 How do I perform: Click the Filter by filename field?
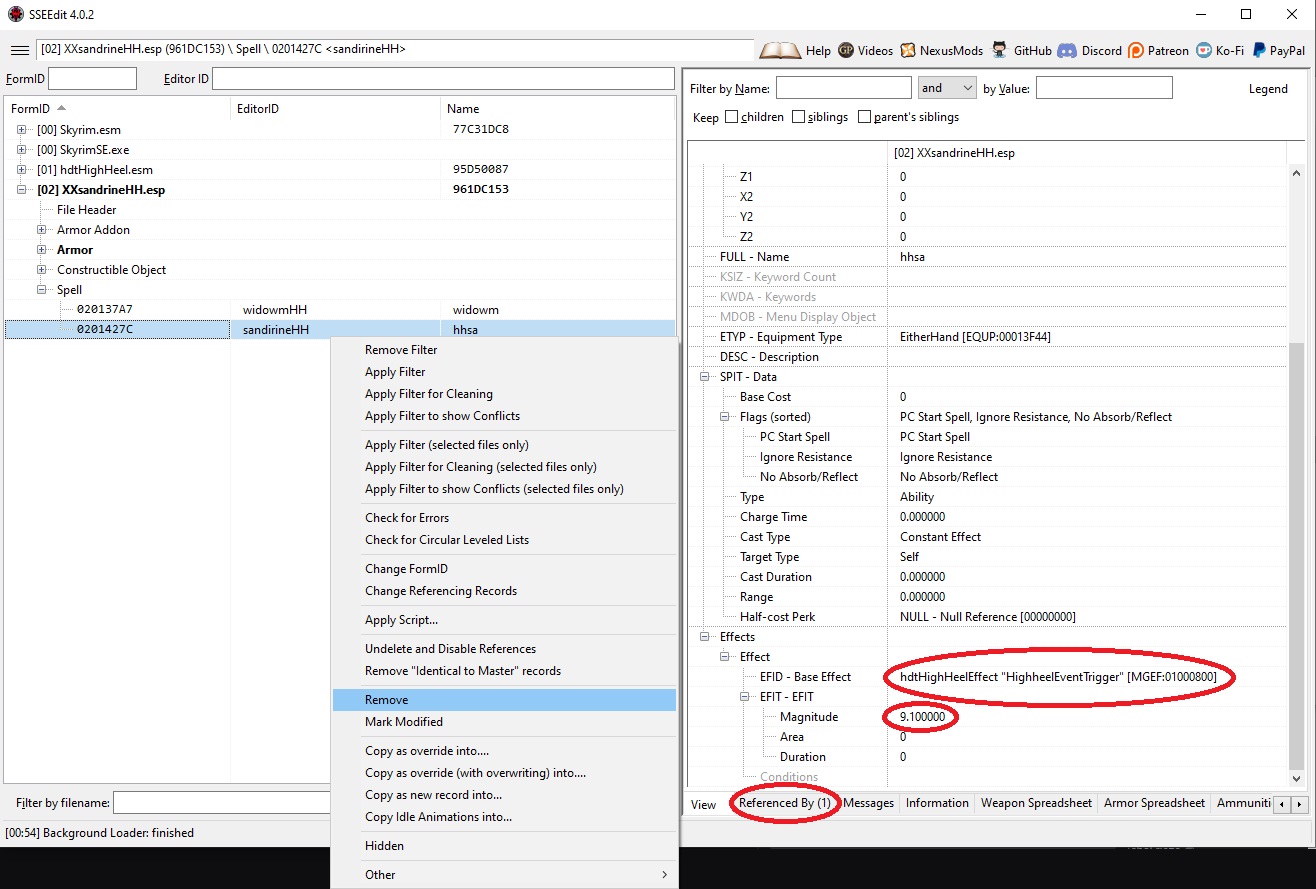click(x=221, y=803)
